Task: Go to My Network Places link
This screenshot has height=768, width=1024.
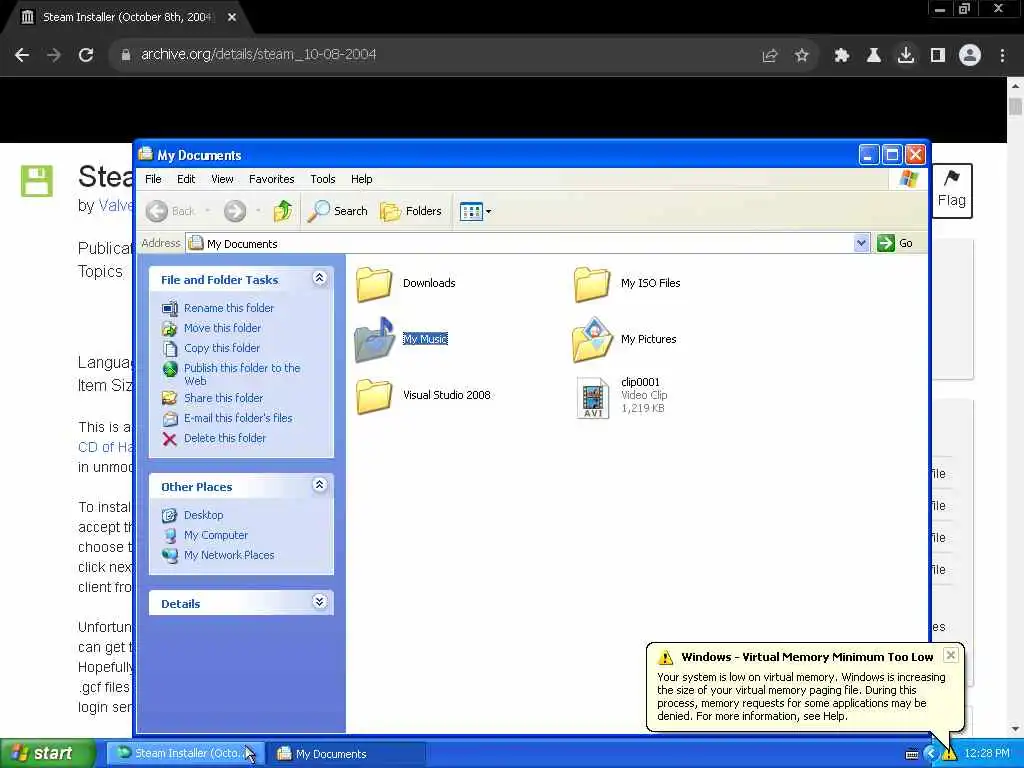Action: (229, 555)
